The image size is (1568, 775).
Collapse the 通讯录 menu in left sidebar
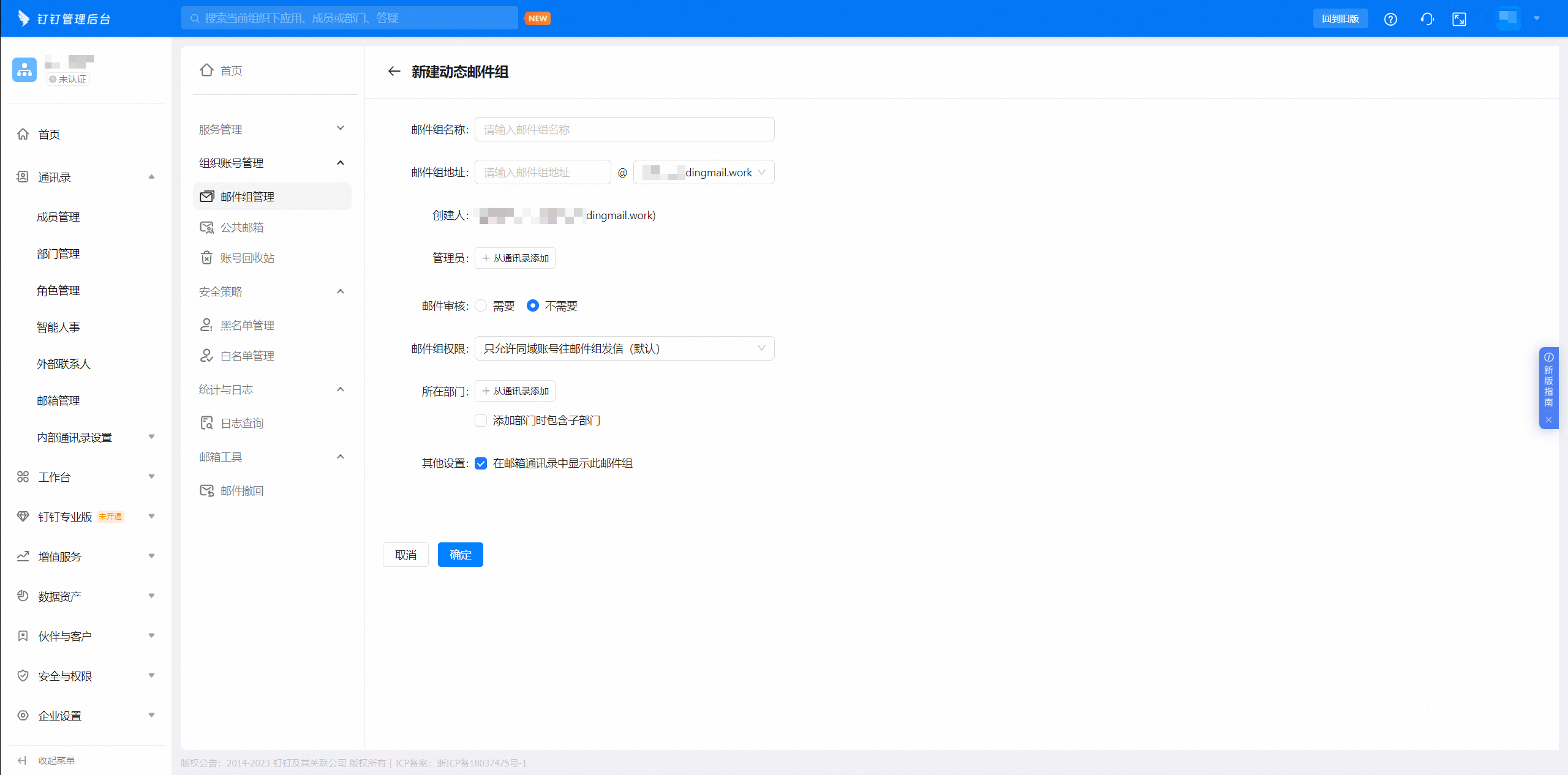151,177
